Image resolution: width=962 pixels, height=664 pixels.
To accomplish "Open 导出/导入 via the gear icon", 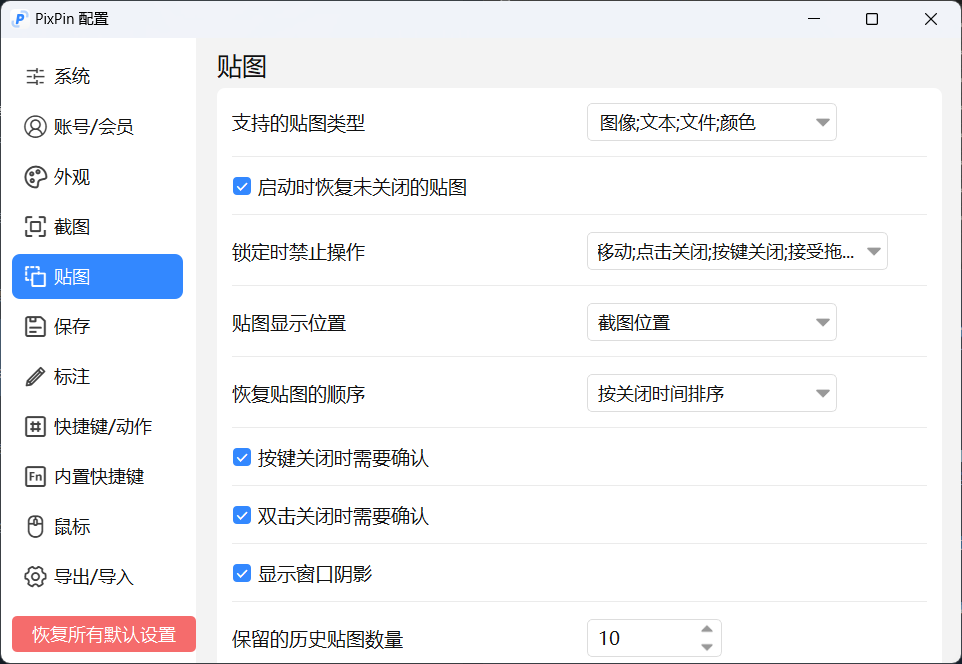I will click(x=33, y=576).
